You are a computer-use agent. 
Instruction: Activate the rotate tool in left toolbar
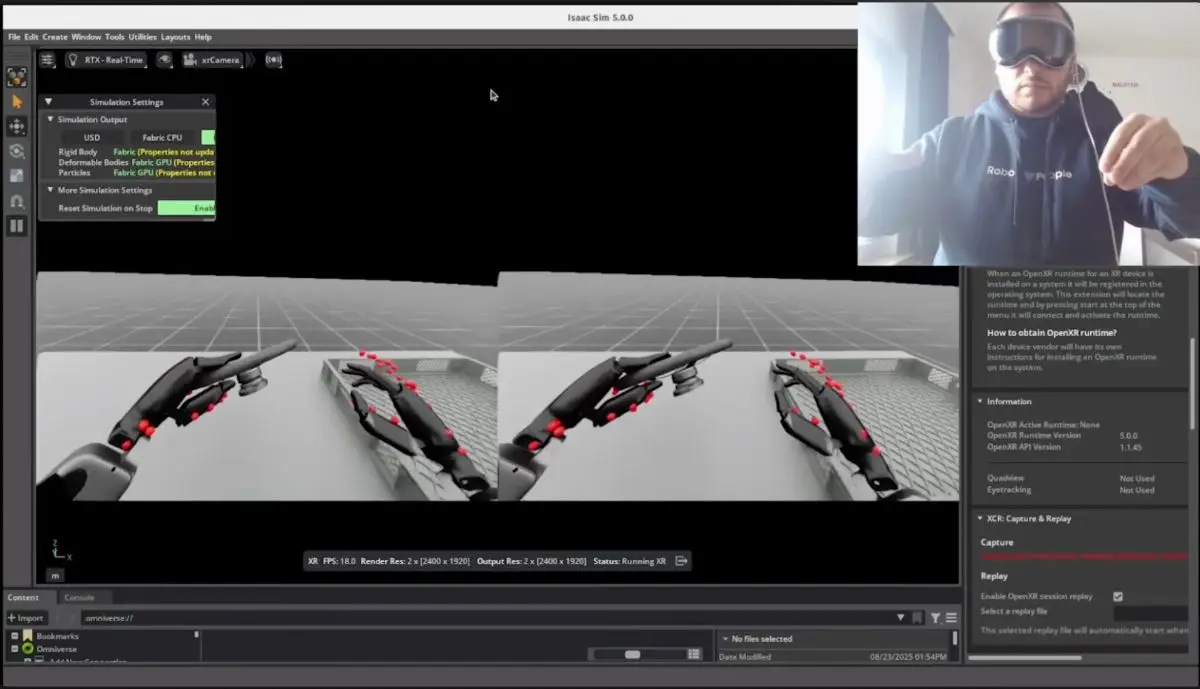click(x=17, y=151)
